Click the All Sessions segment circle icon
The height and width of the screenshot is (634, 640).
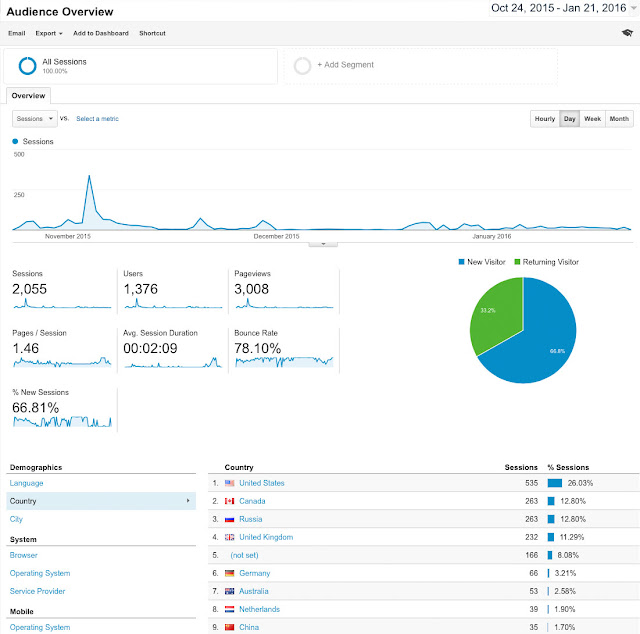tap(27, 66)
